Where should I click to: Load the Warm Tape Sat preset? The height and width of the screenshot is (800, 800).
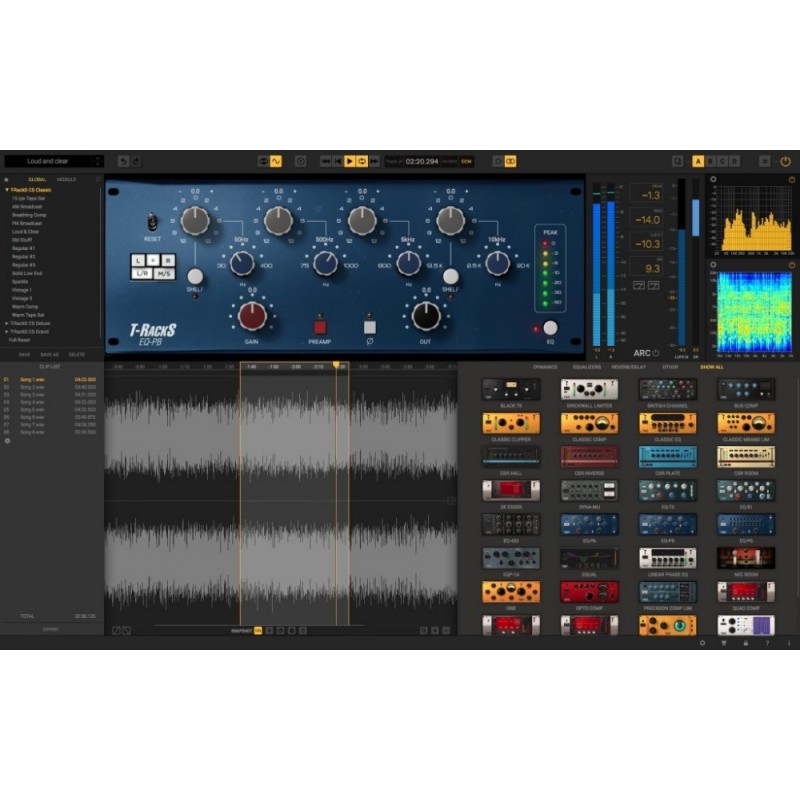[30, 314]
